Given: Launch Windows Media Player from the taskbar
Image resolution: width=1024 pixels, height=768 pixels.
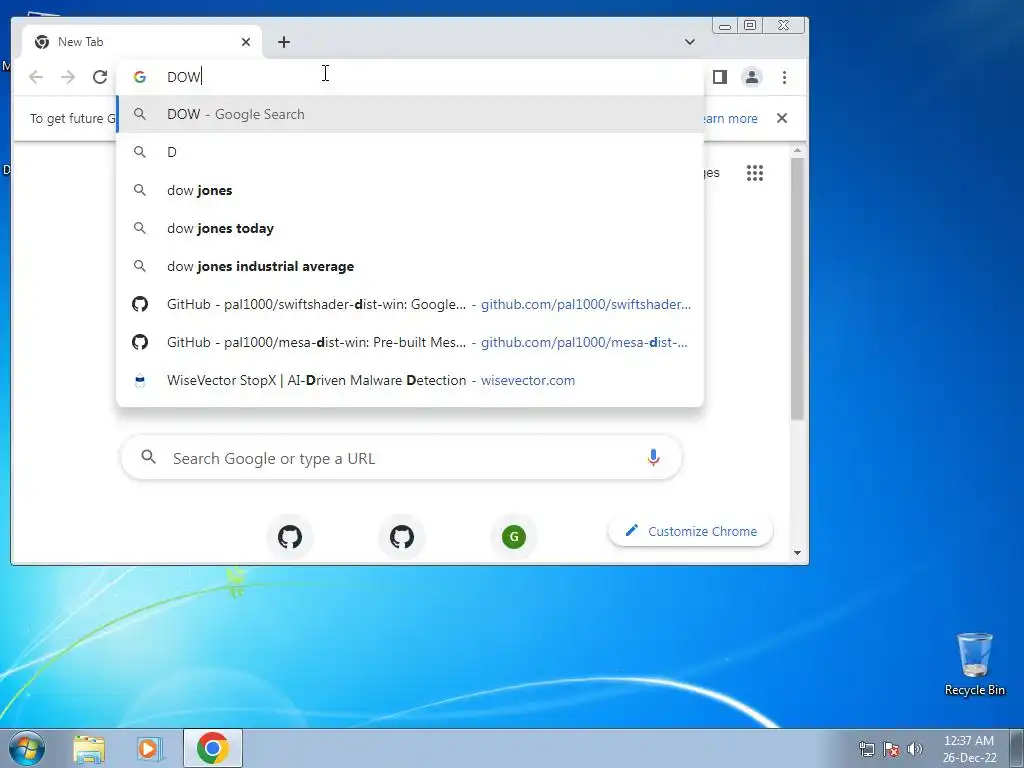Looking at the screenshot, I should [x=149, y=749].
